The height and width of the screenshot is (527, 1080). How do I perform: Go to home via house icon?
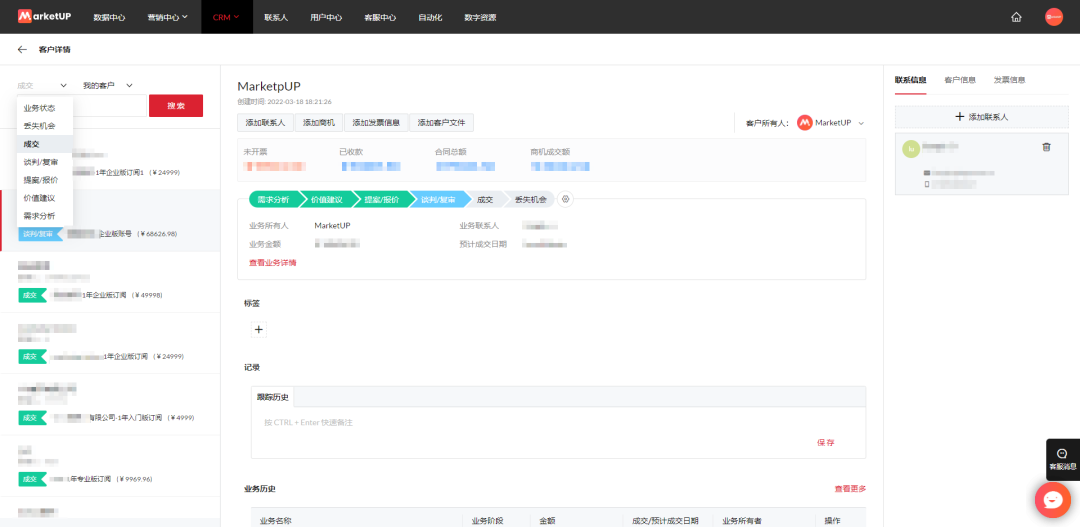tap(1016, 17)
